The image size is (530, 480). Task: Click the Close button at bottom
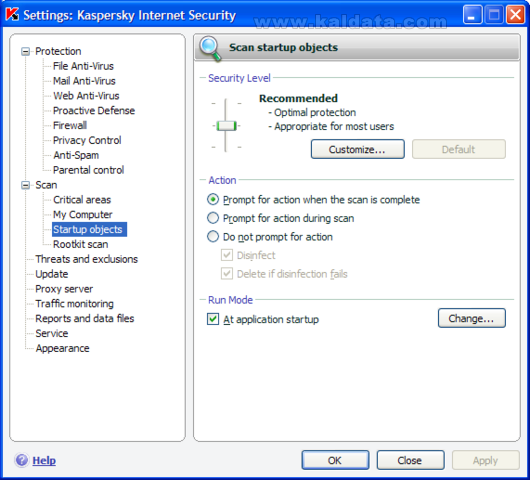(410, 460)
